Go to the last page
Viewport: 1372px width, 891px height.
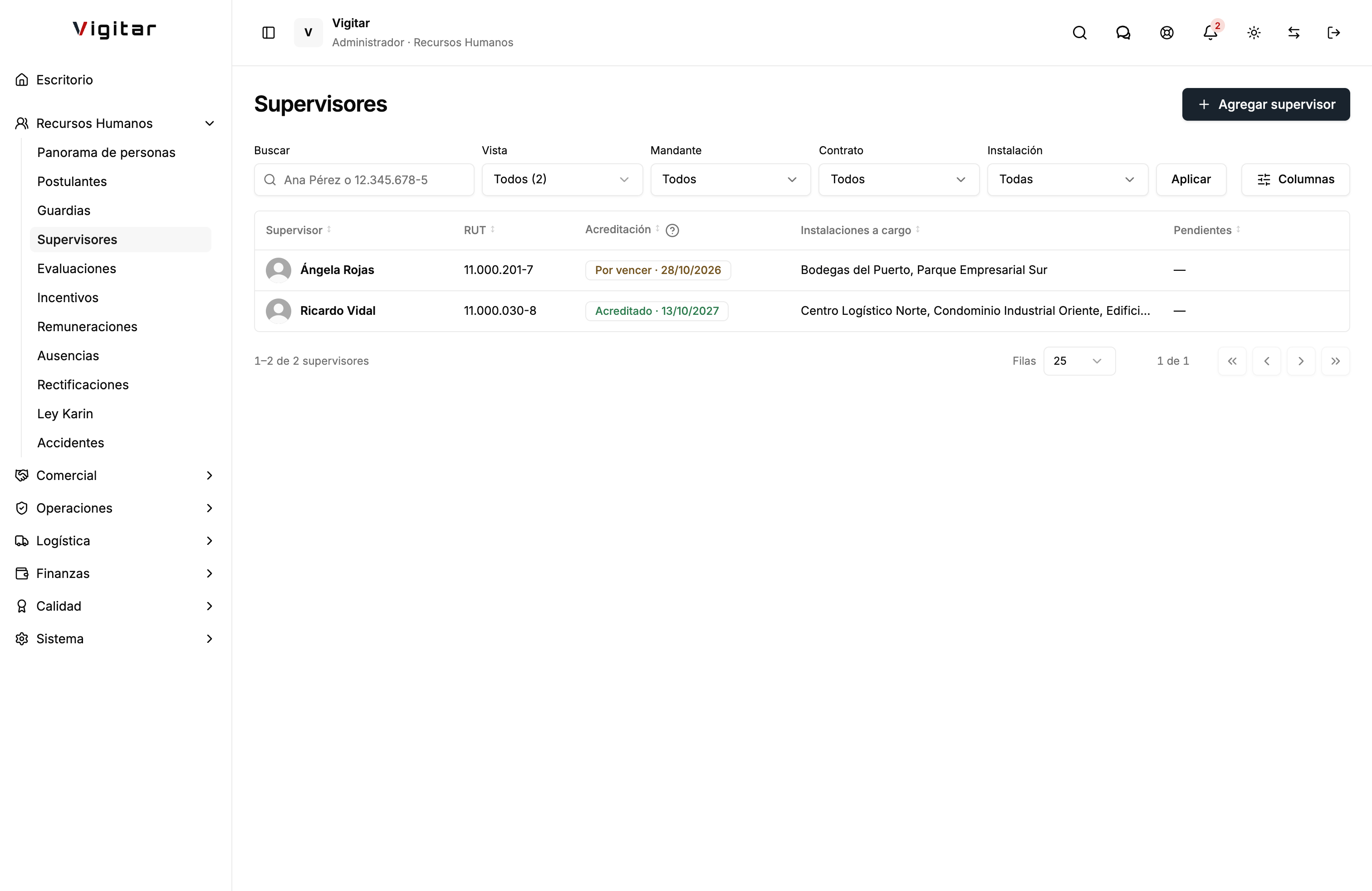pos(1336,361)
